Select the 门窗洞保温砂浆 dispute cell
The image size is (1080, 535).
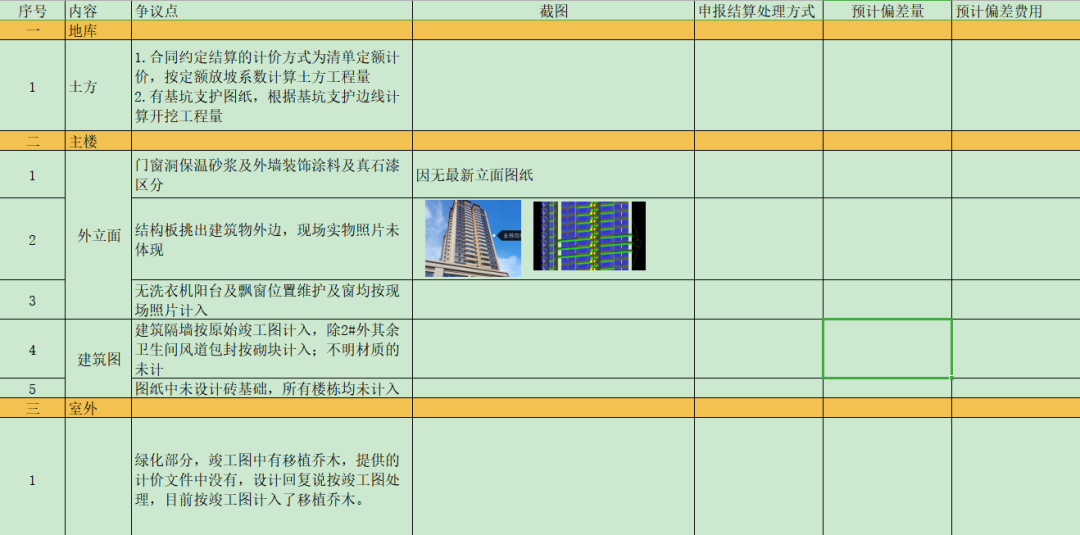pos(271,175)
